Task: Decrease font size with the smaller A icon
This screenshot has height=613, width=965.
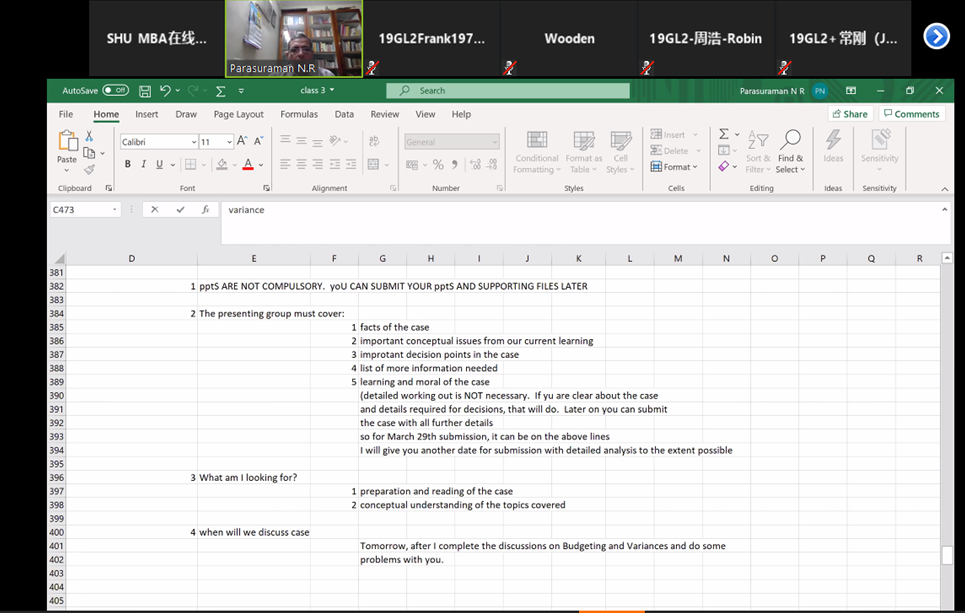Action: click(258, 142)
